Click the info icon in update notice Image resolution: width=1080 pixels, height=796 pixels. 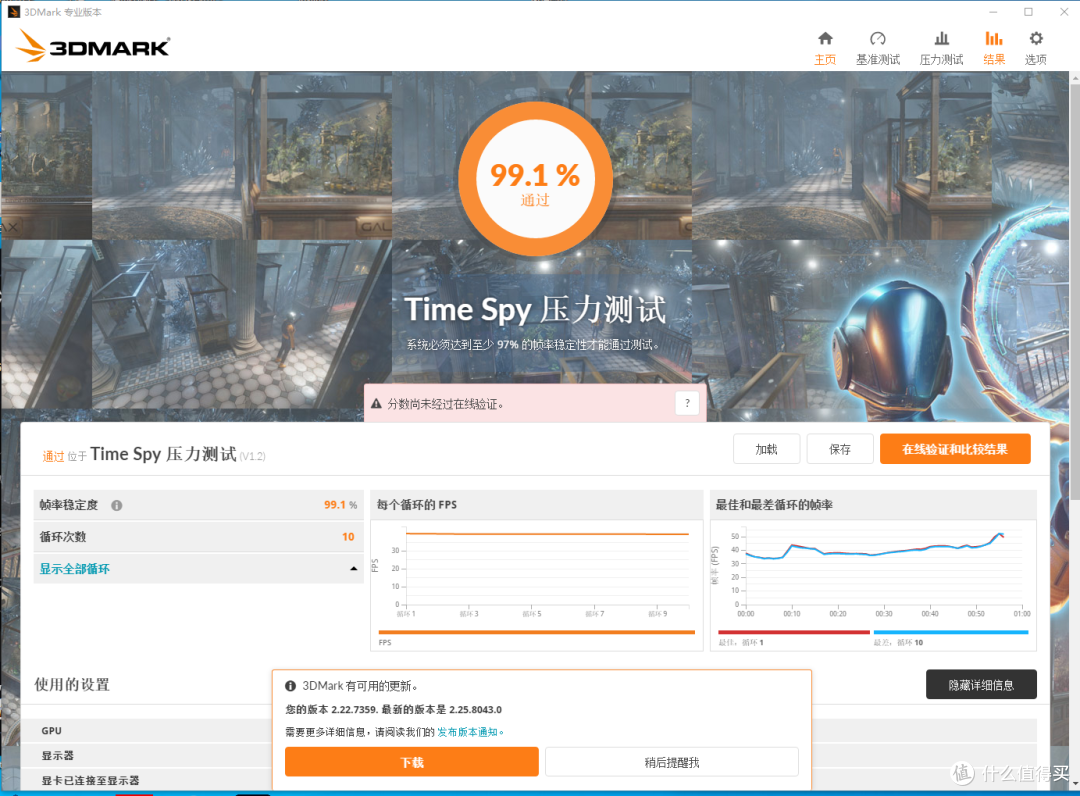(291, 686)
